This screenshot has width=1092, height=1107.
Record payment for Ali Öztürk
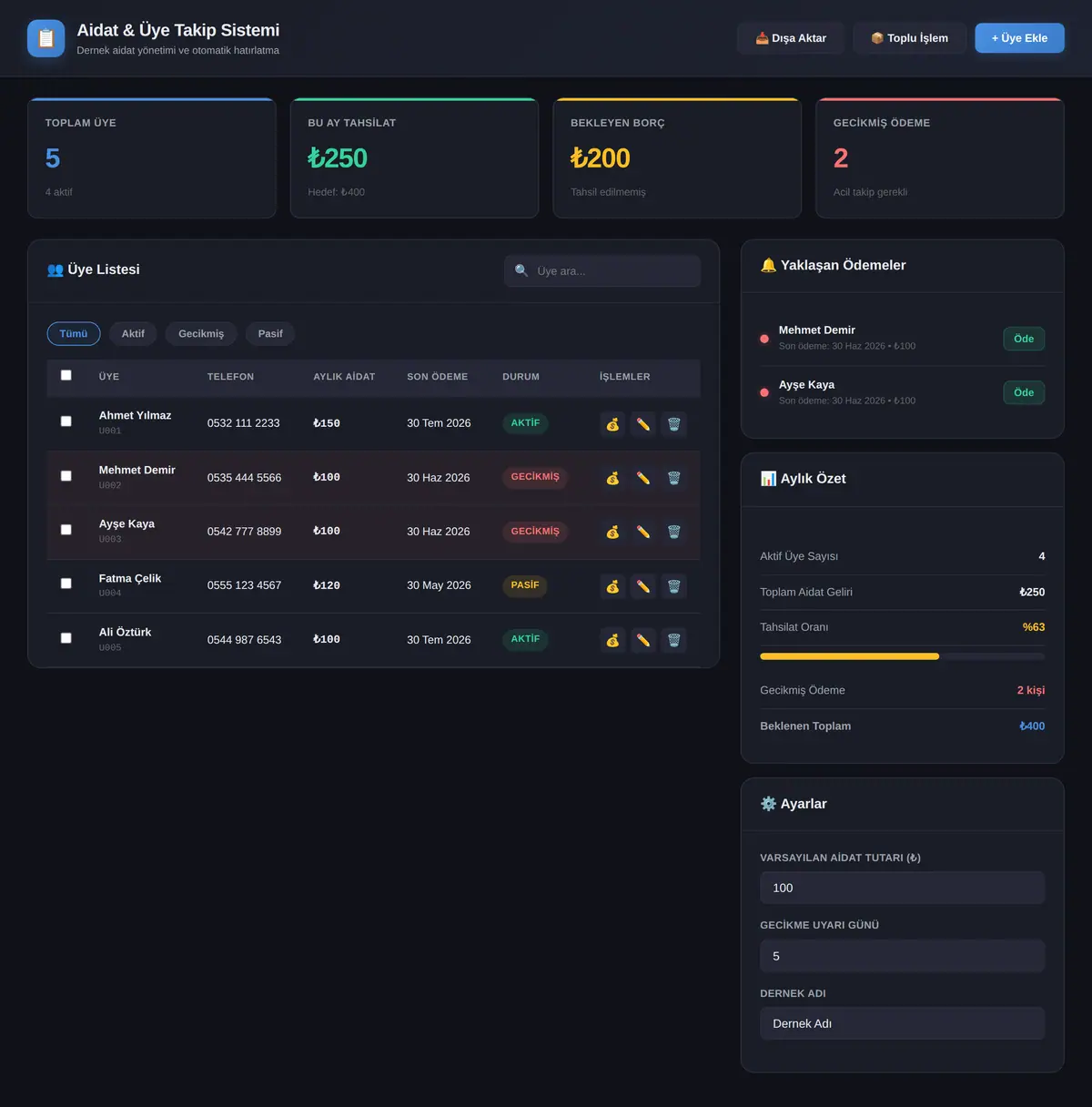click(612, 640)
